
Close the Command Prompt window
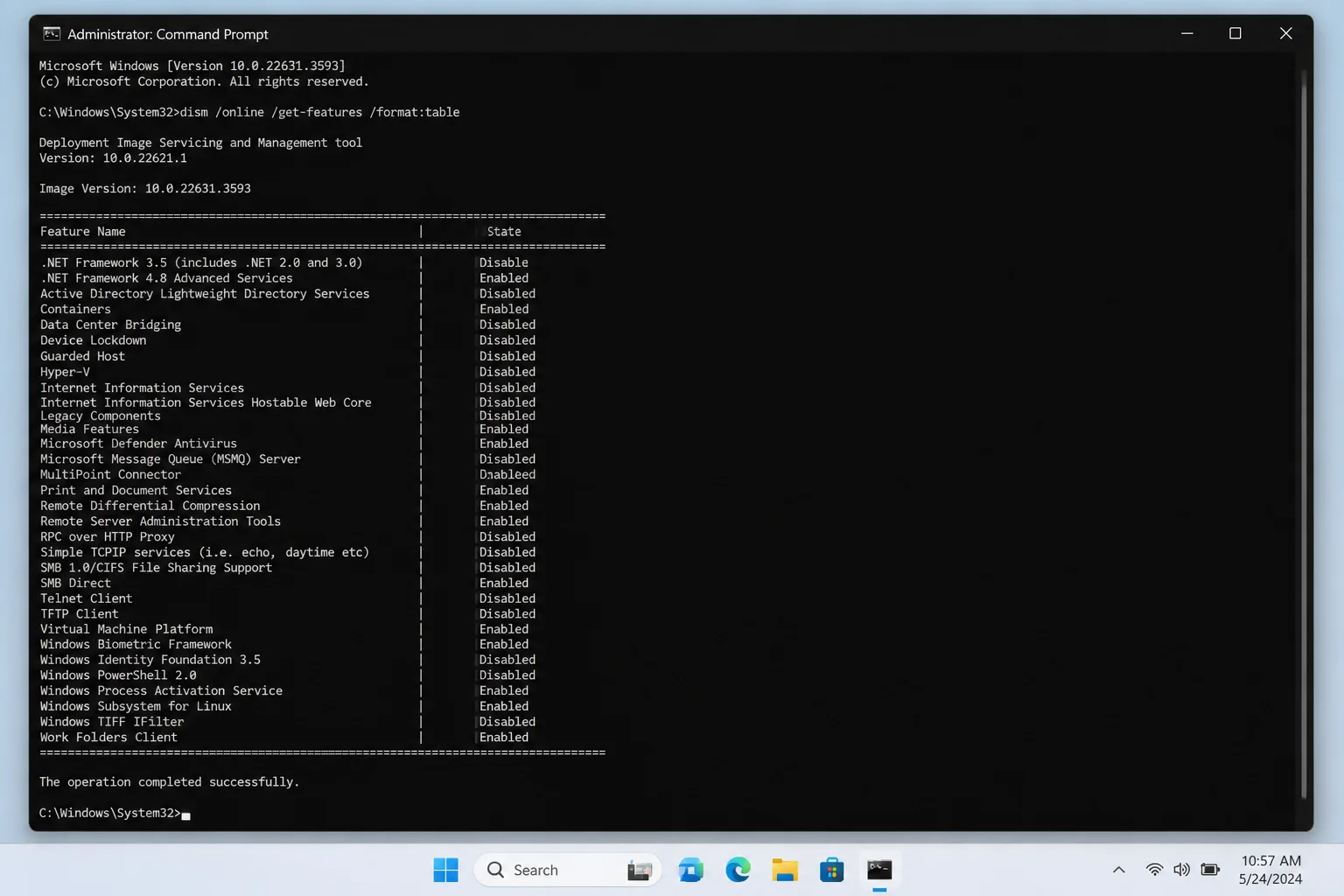pos(1285,33)
